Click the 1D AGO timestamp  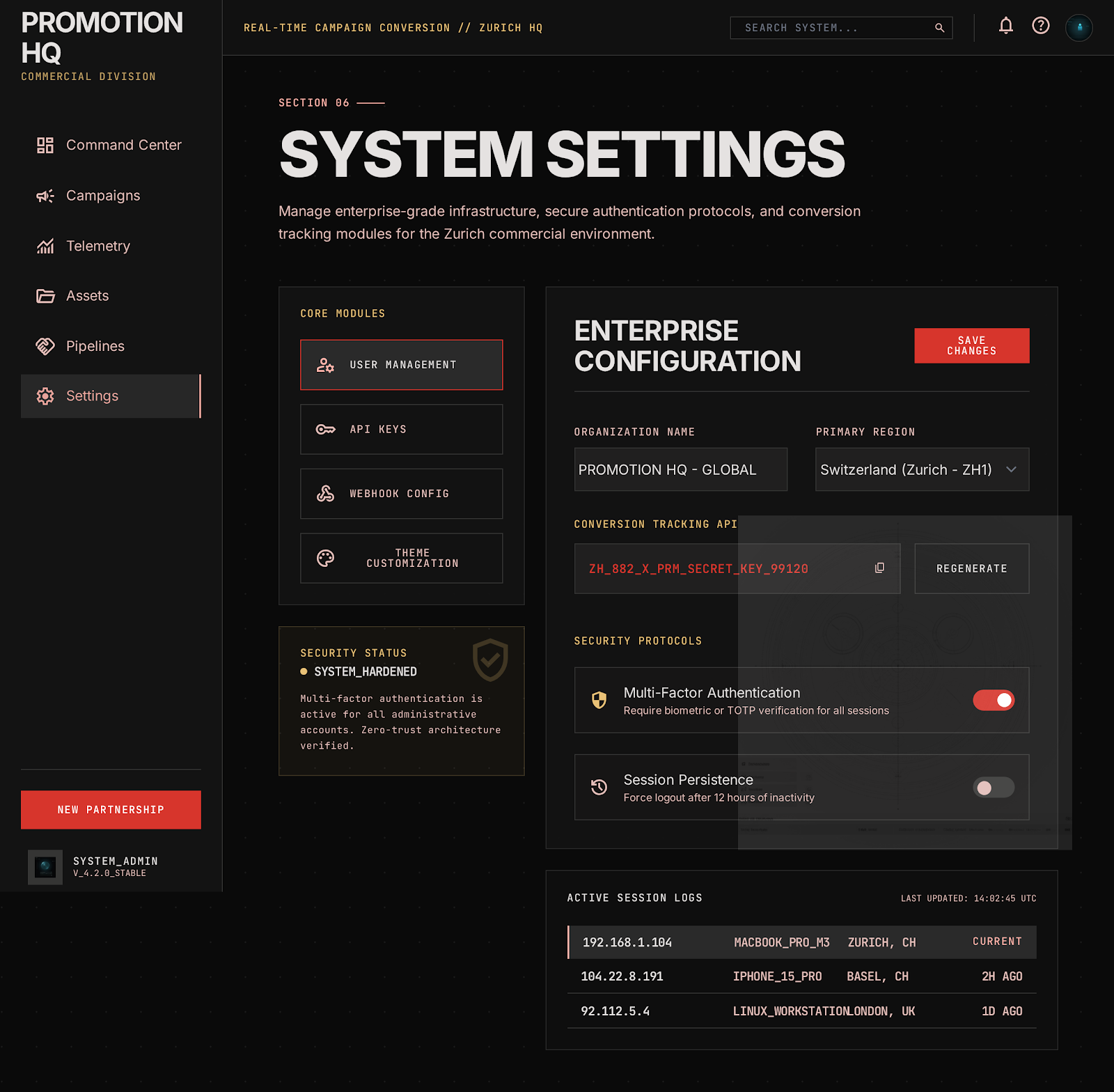(1002, 1011)
